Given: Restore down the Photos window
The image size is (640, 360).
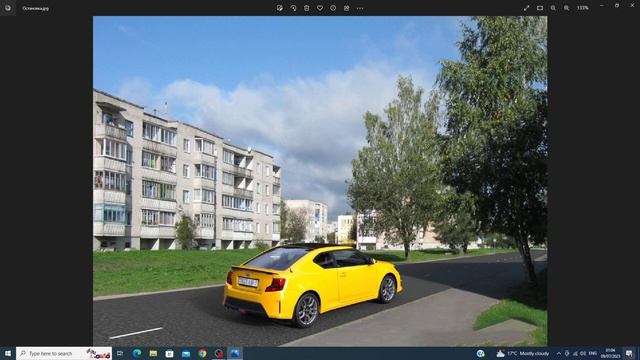Looking at the screenshot, I should point(617,5).
